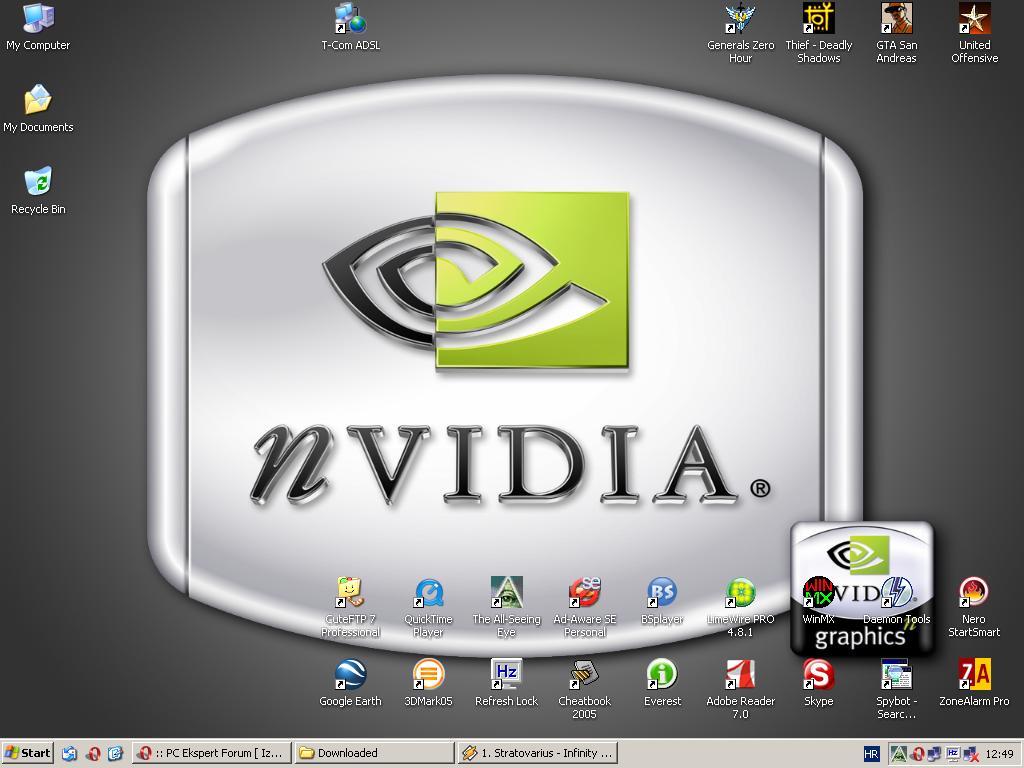Select the Daemon Tools shortcut
The height and width of the screenshot is (768, 1024).
pyautogui.click(x=897, y=600)
